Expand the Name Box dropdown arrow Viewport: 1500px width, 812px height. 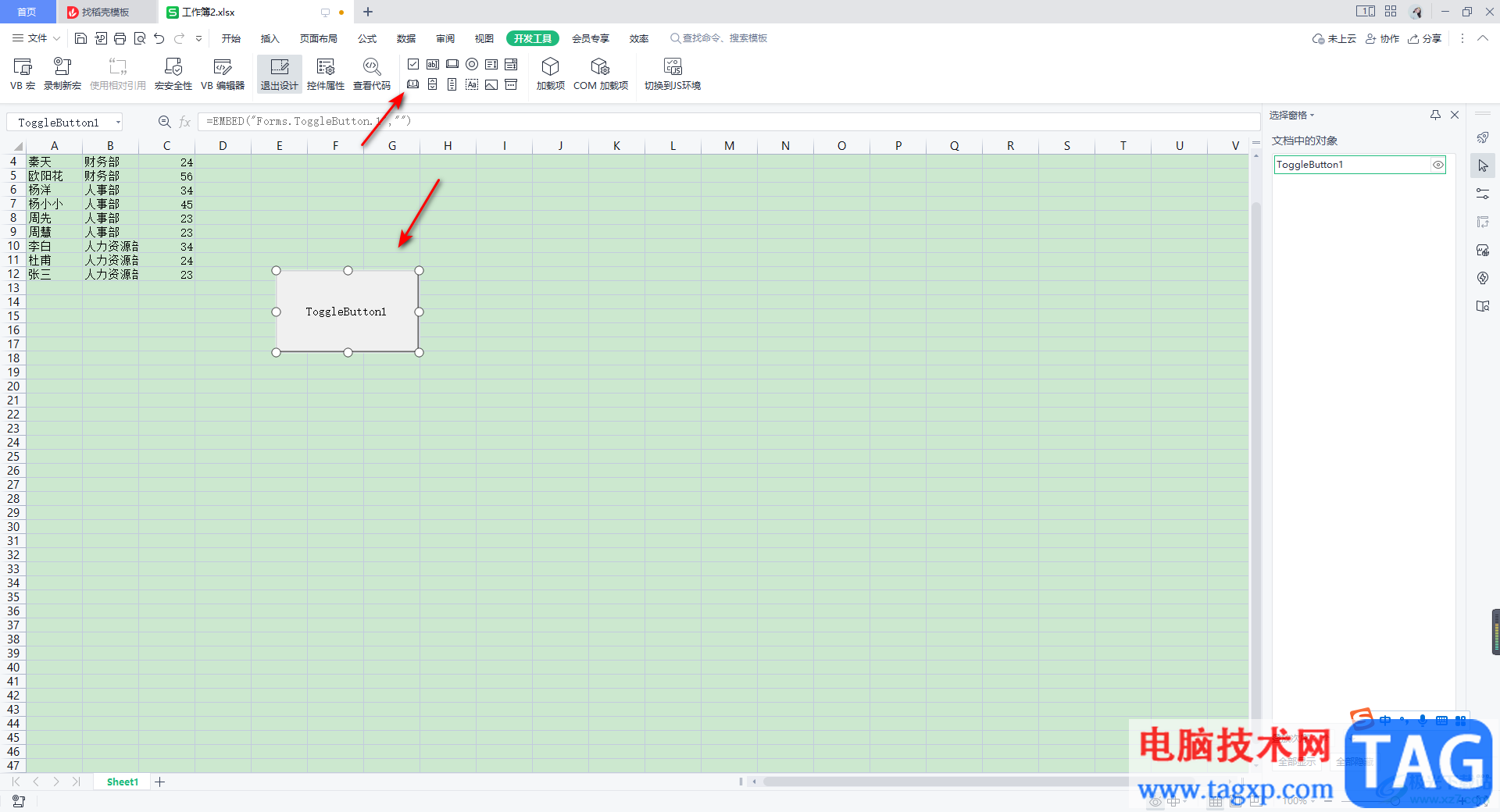pos(118,122)
